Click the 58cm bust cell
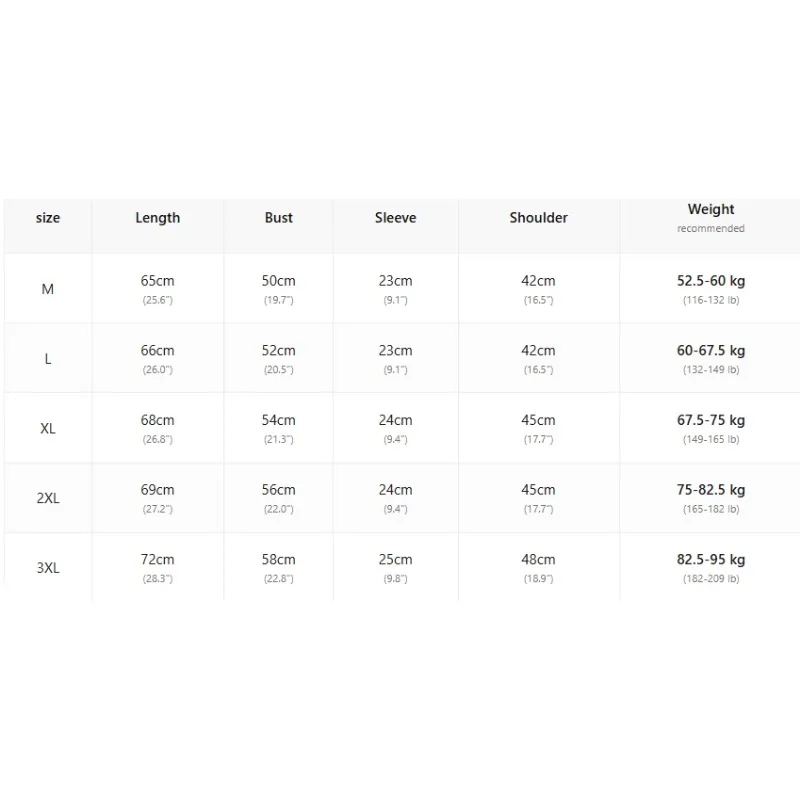Image resolution: width=800 pixels, height=800 pixels. click(x=279, y=567)
